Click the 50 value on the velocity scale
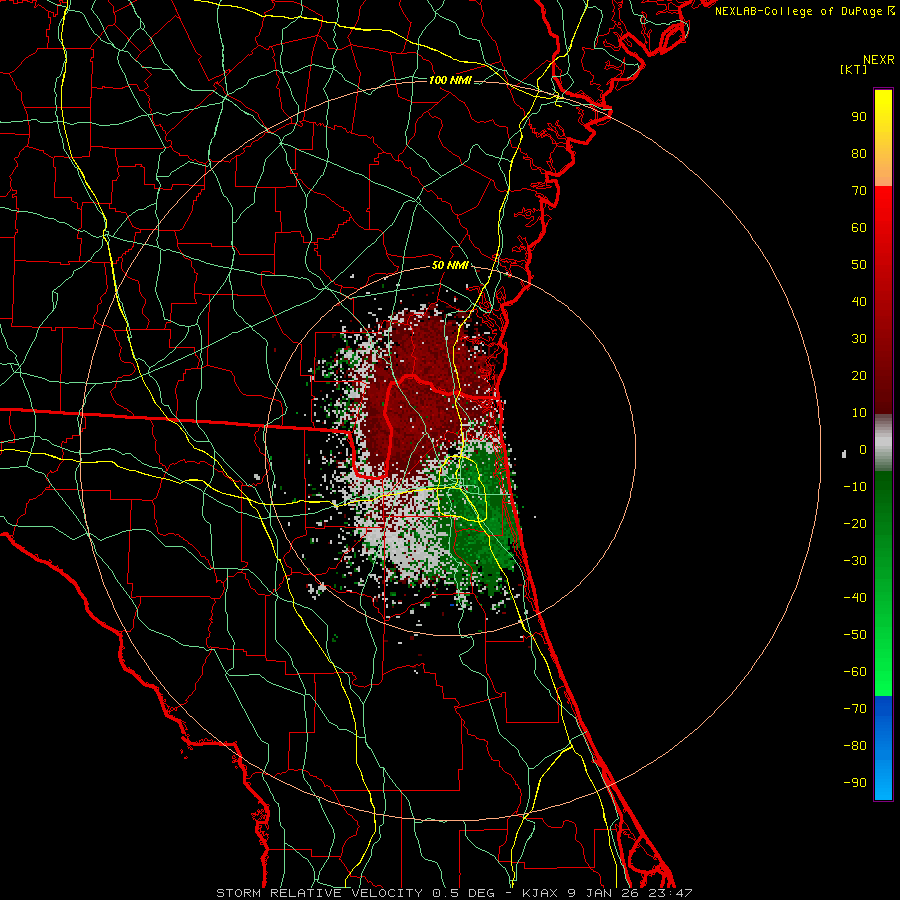Viewport: 900px width, 900px height. coord(859,265)
